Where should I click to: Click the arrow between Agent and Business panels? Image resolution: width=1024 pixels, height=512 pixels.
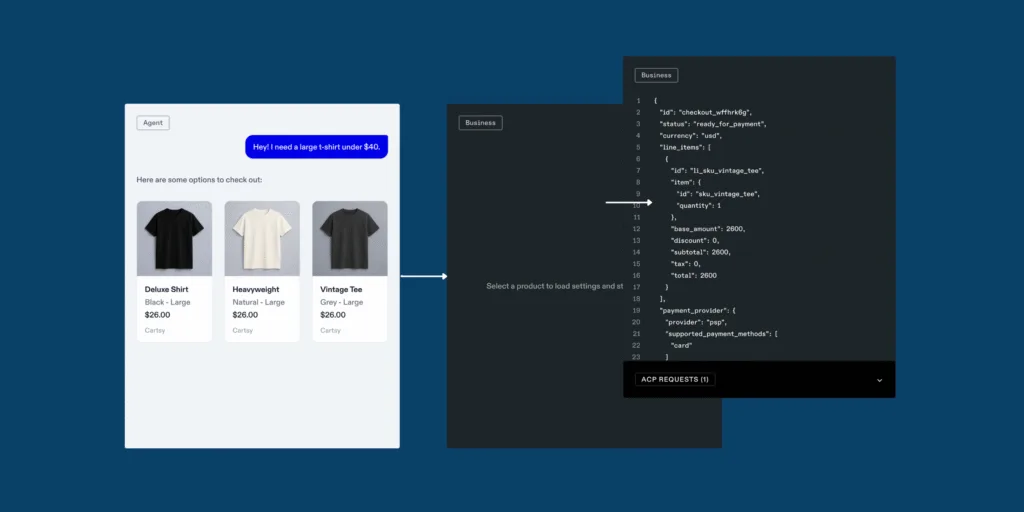[423, 276]
